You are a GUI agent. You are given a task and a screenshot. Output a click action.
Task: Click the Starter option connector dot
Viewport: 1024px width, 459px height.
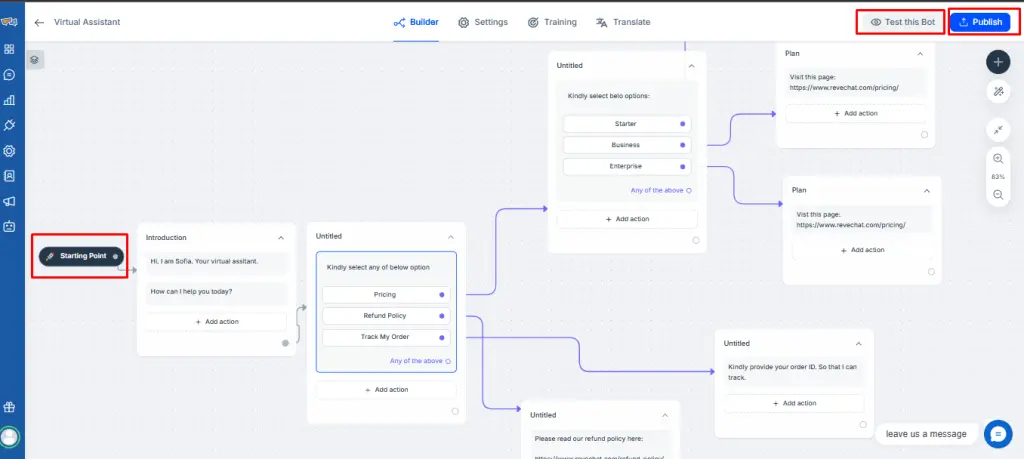click(x=682, y=123)
